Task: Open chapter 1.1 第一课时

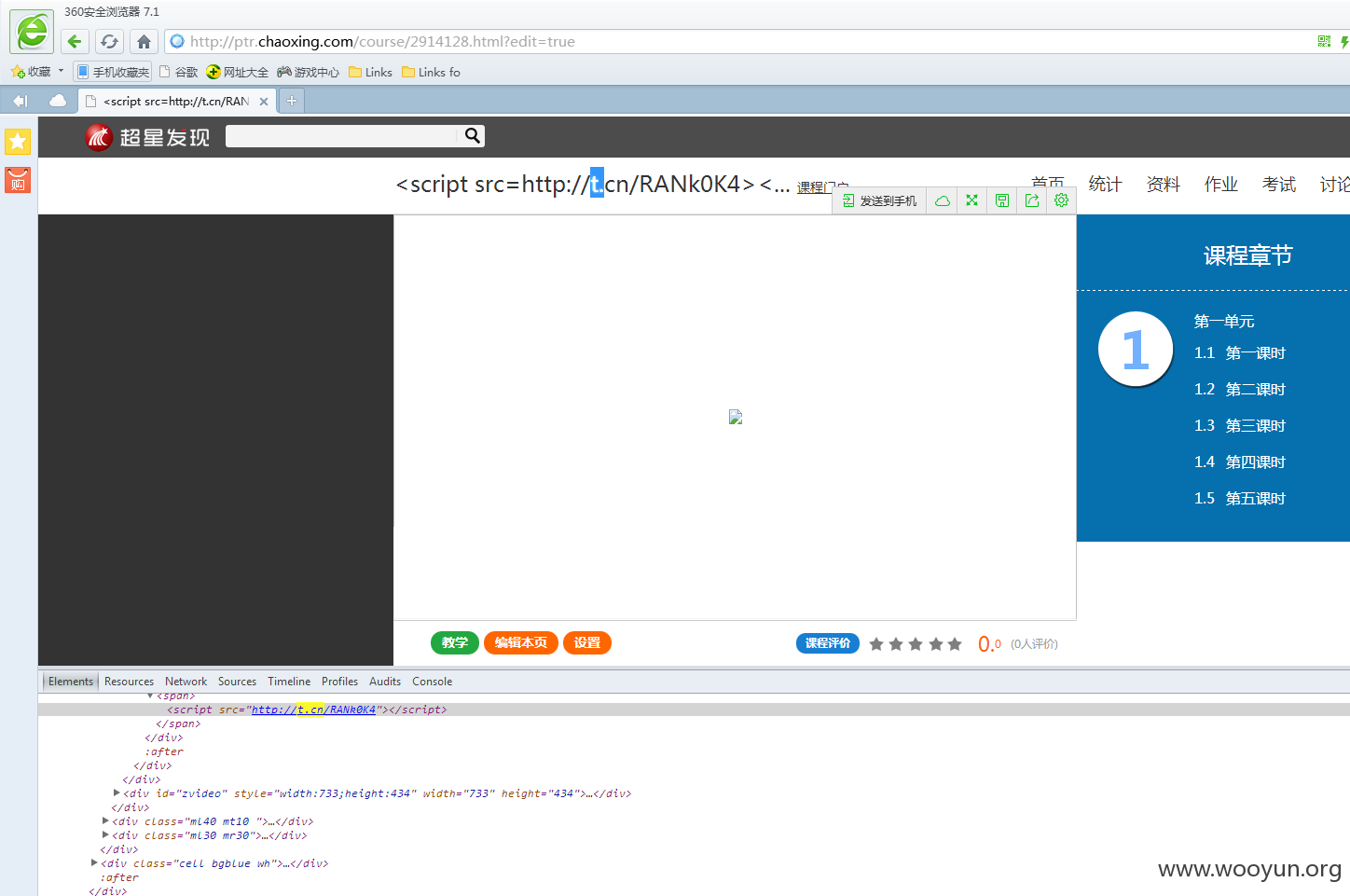Action: (x=1239, y=353)
